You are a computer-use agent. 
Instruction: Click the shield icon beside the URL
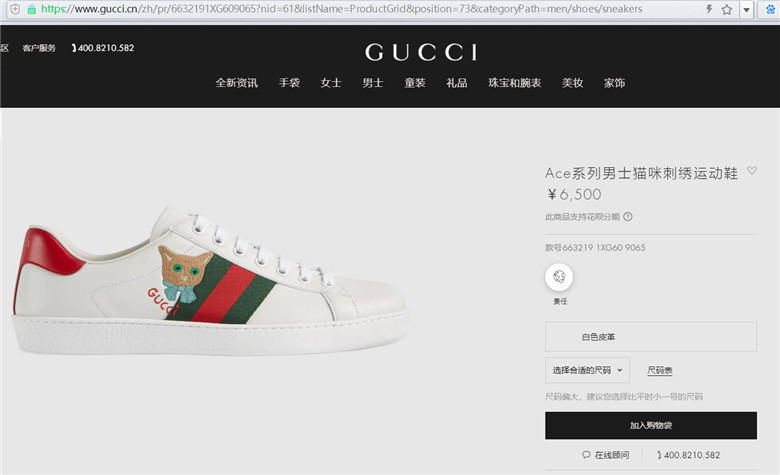click(15, 9)
